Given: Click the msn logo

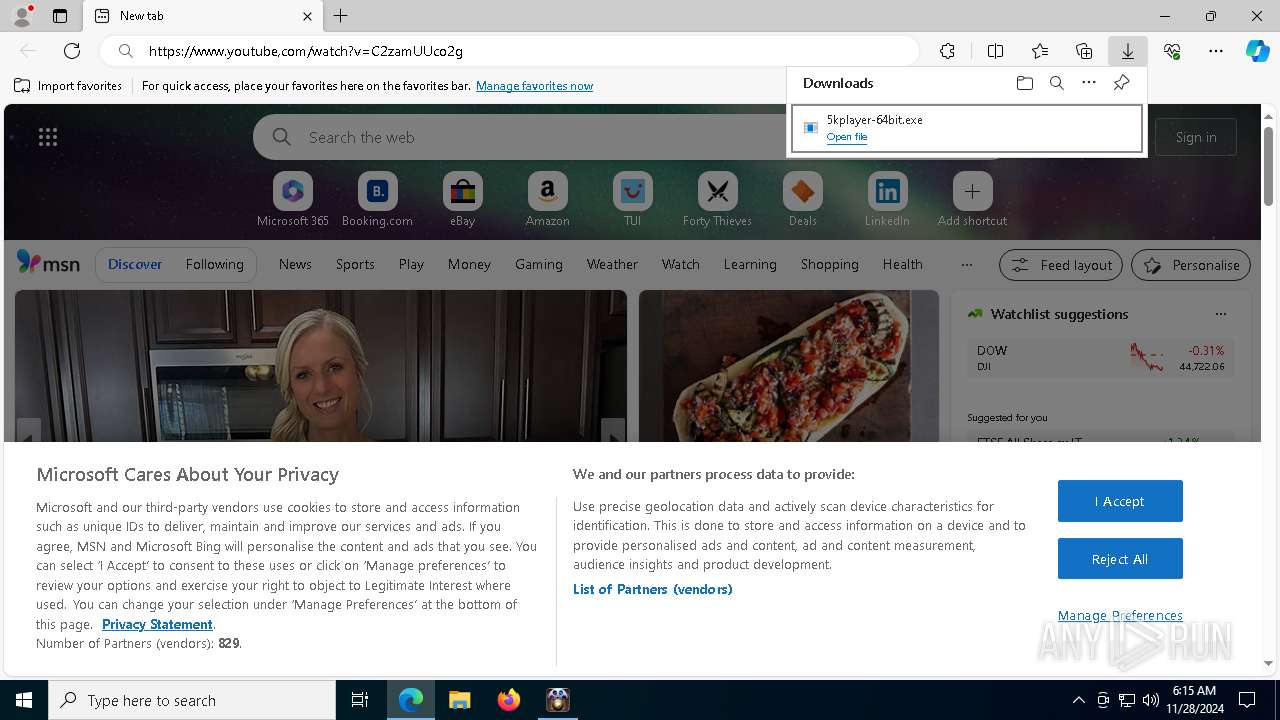Looking at the screenshot, I should pos(48,263).
